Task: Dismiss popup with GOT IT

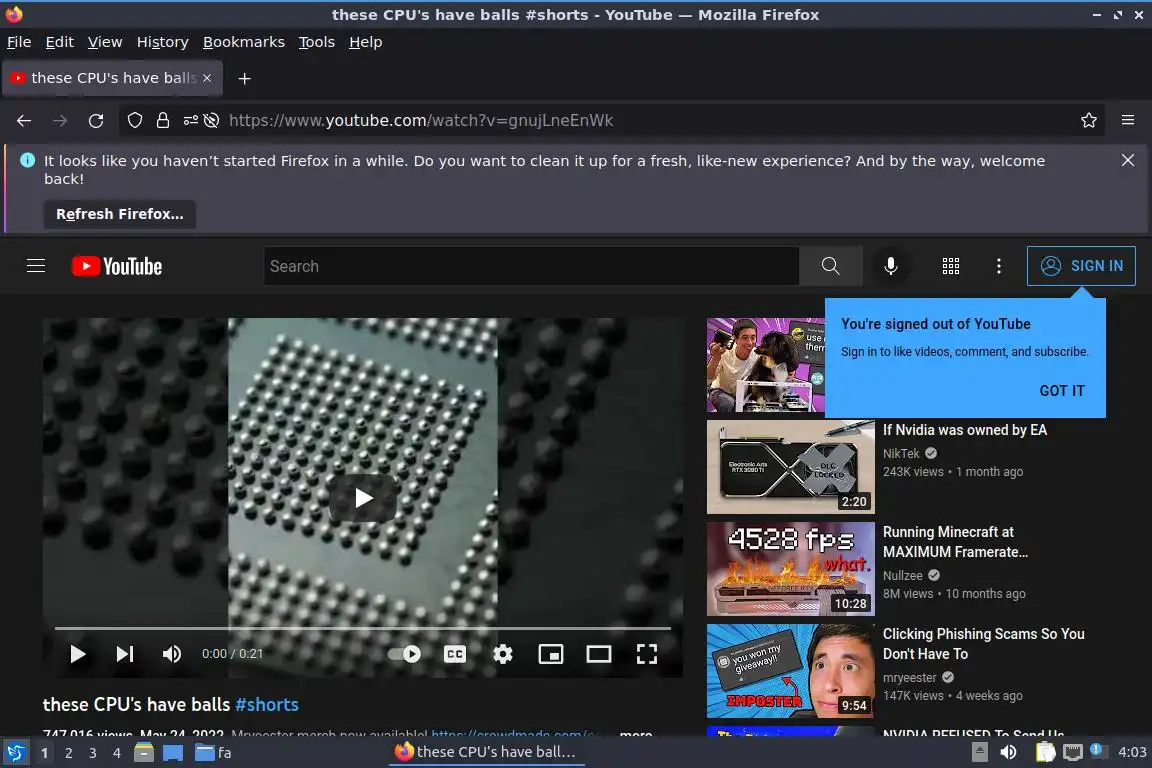Action: pos(1062,391)
